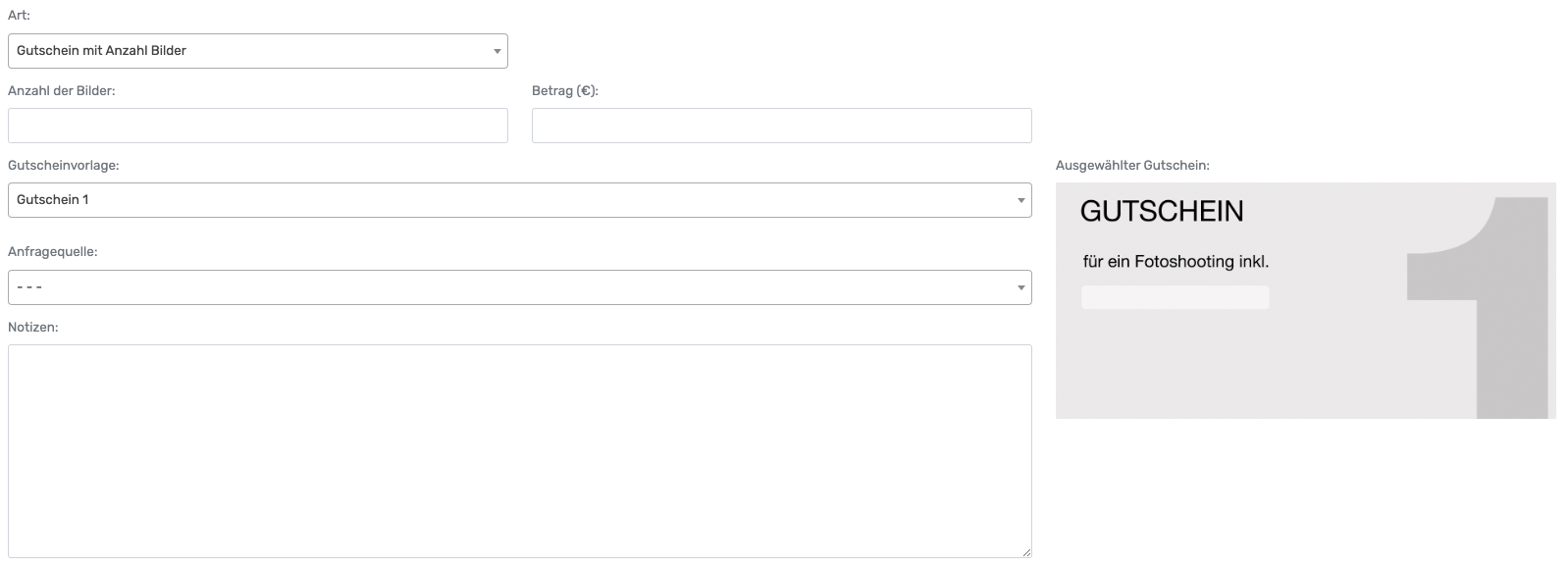Click the "Ausgewählter Gutschein:" label
The width and height of the screenshot is (1568, 567).
(1132, 166)
